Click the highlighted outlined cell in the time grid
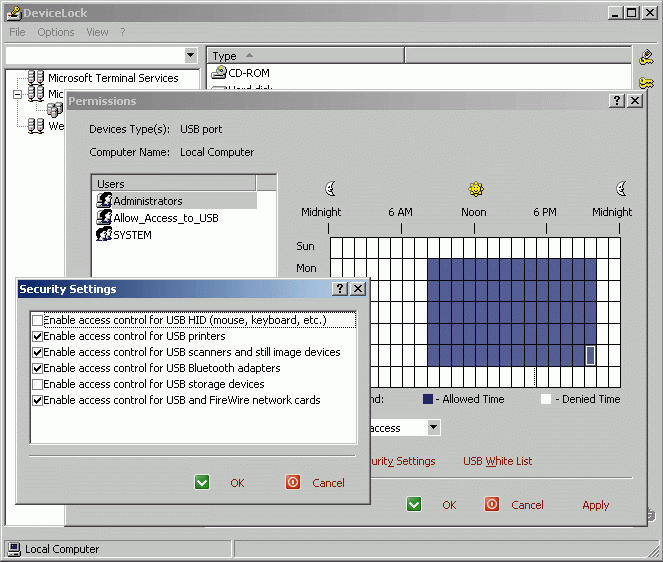The height and width of the screenshot is (562, 663). click(x=590, y=355)
